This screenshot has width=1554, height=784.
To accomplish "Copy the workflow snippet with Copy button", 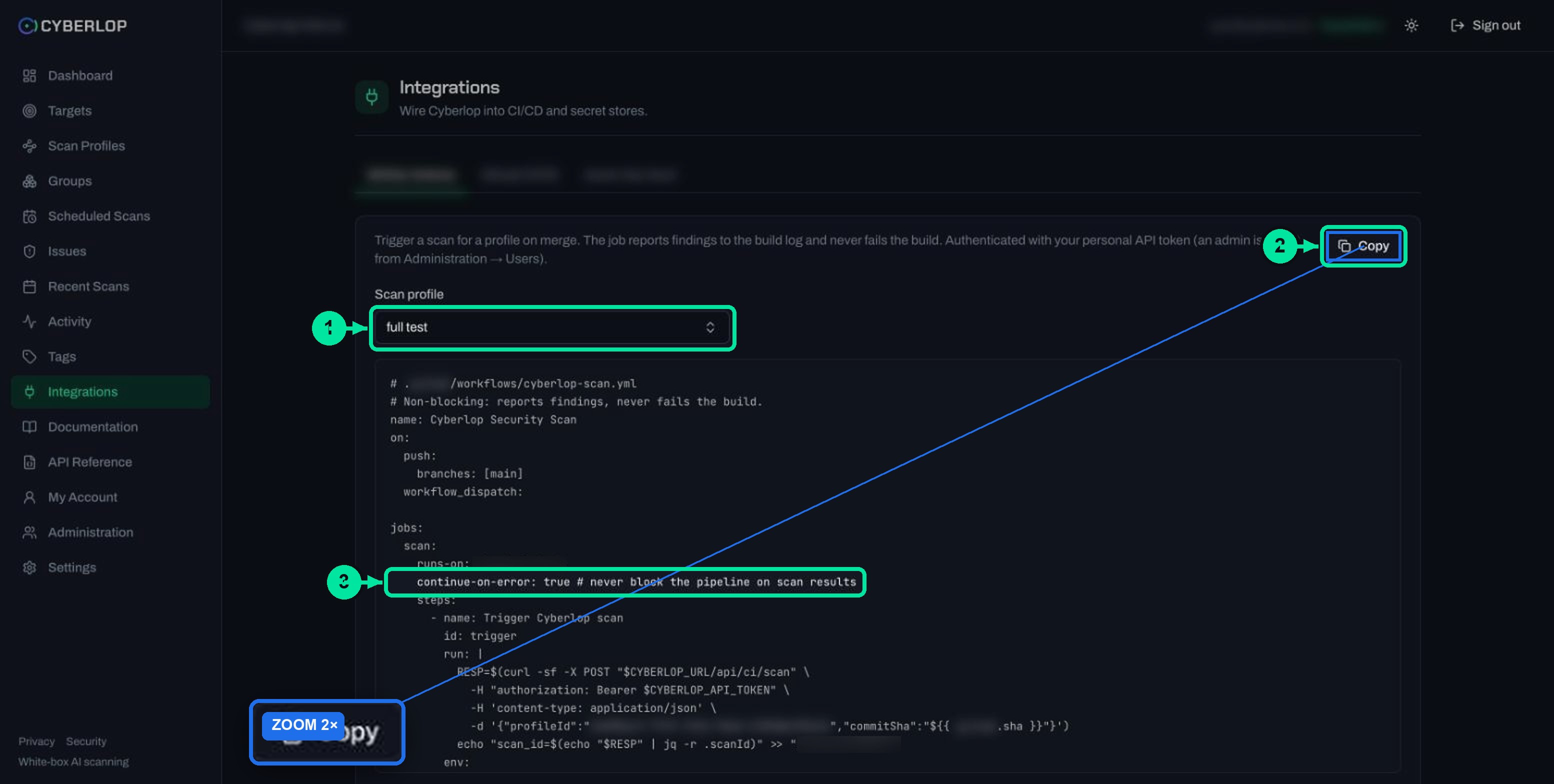I will tap(1363, 246).
